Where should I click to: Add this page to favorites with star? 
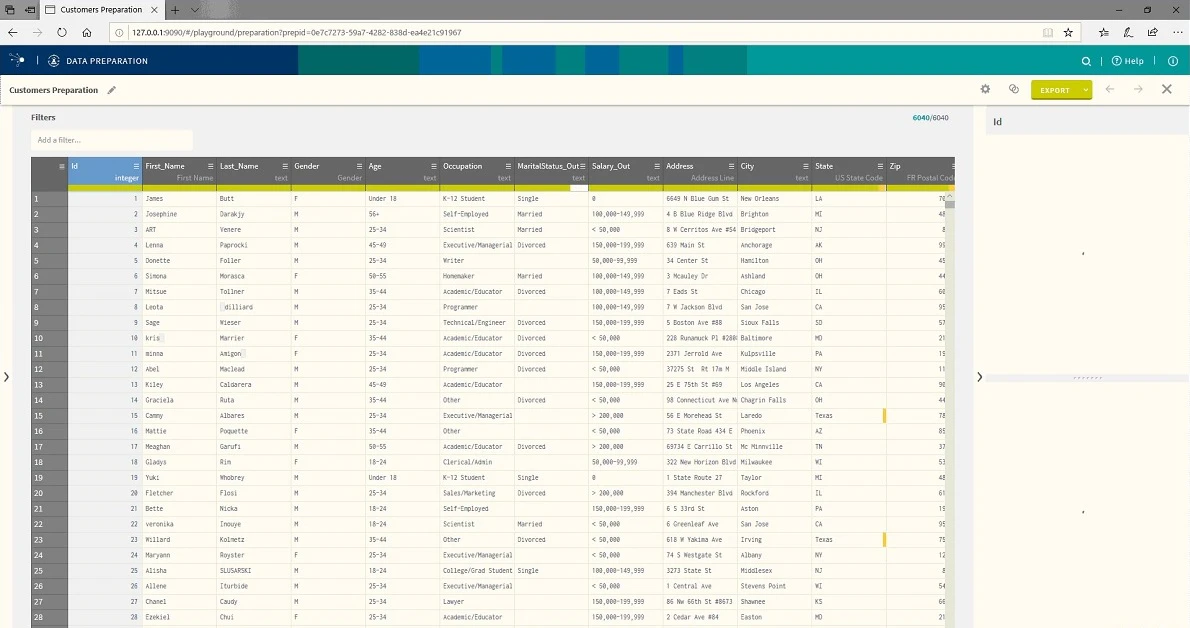(x=1068, y=33)
